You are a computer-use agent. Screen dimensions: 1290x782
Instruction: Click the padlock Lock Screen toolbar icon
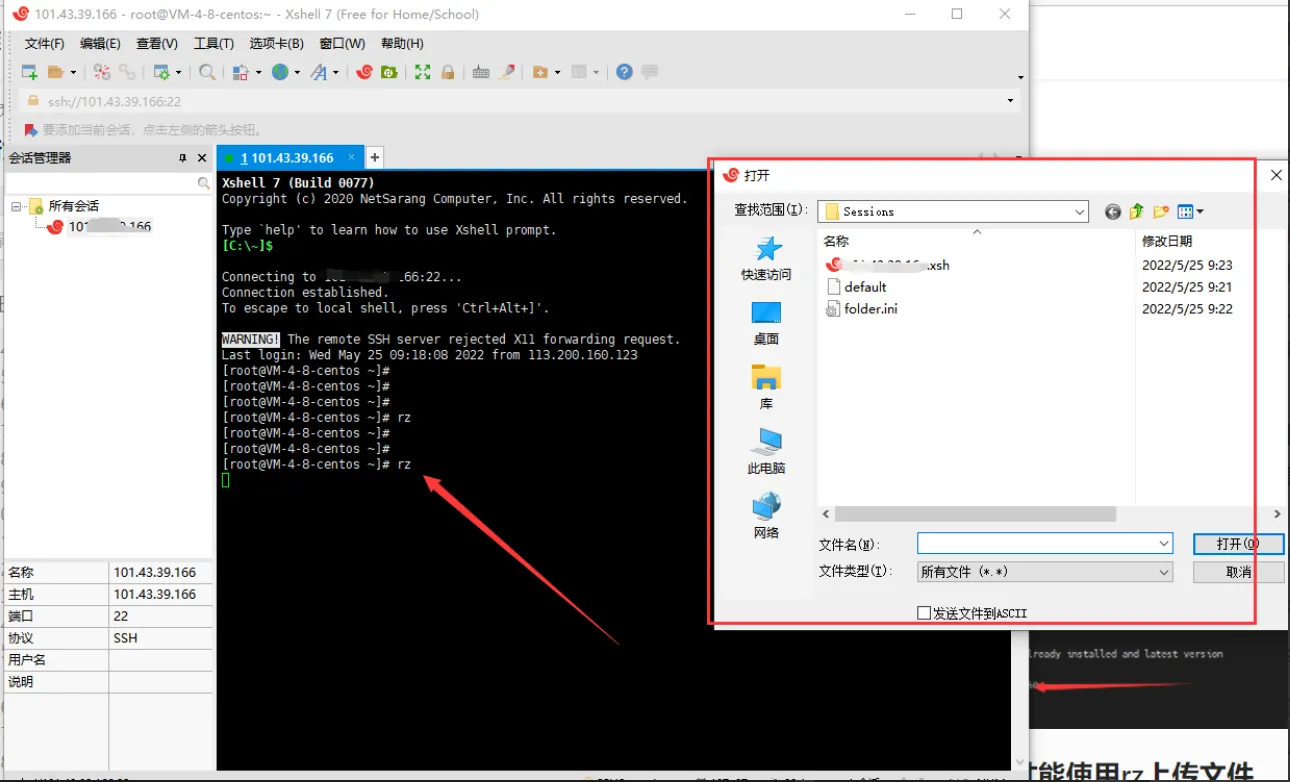pos(448,72)
